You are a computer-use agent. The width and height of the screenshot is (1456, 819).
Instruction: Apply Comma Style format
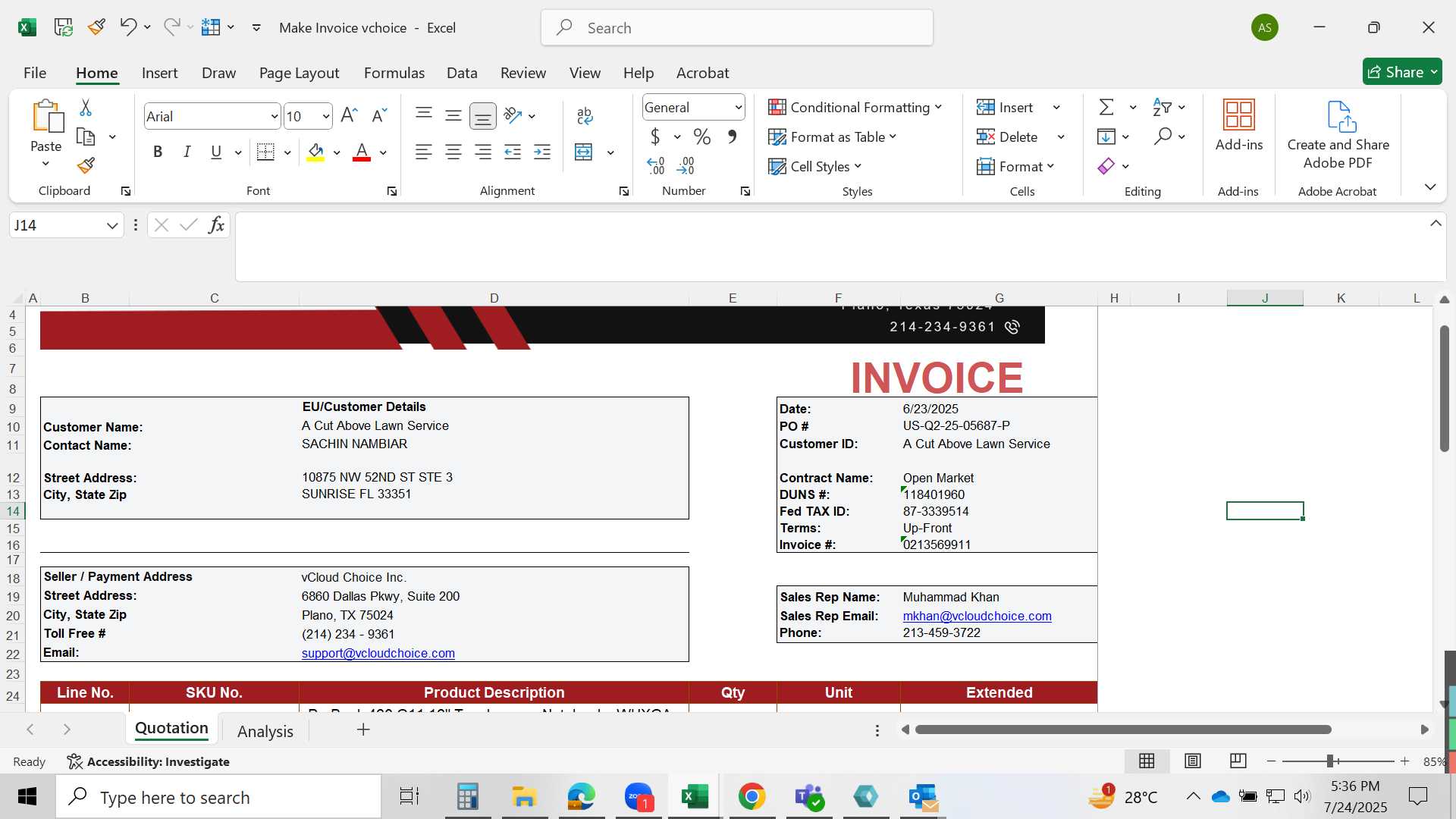(732, 137)
